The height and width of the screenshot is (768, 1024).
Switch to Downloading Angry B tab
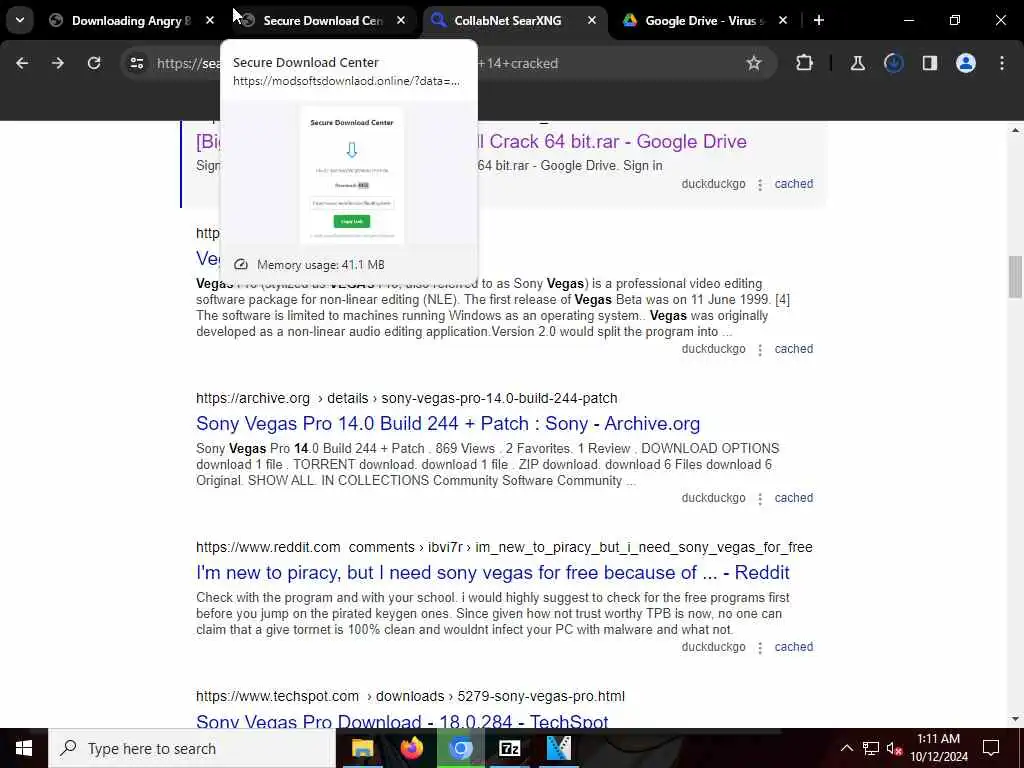131,21
